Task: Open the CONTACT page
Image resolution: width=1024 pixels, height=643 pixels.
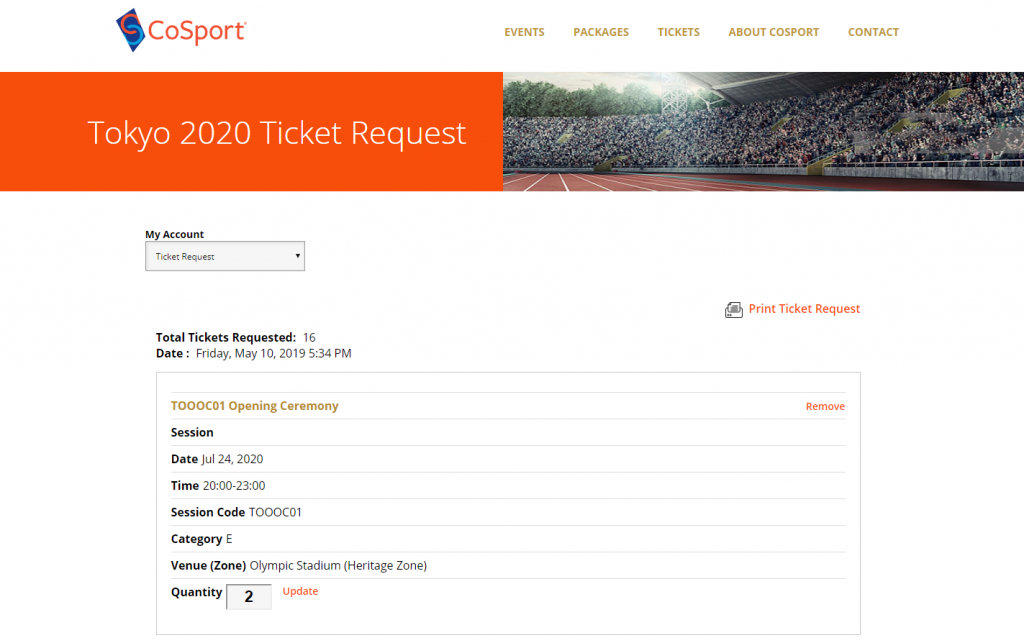Action: 873,32
